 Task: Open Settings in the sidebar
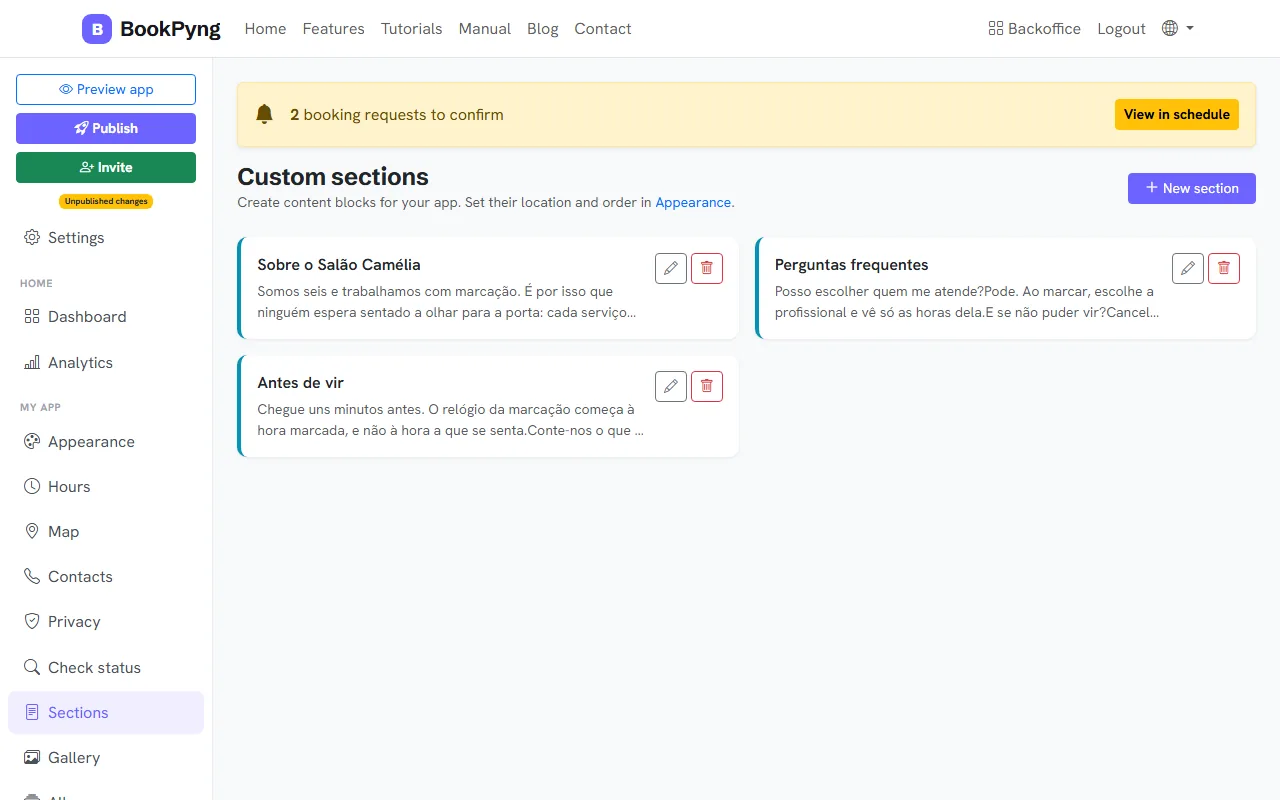(106, 238)
